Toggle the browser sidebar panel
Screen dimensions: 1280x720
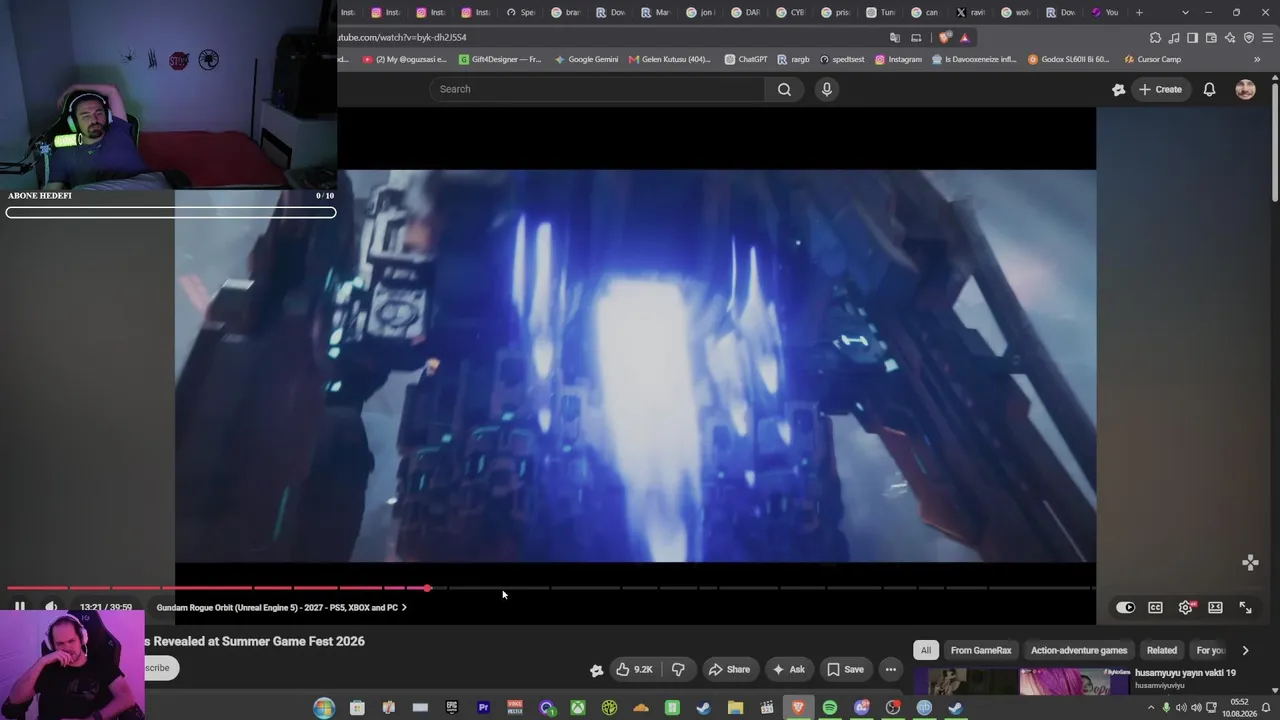(1192, 38)
